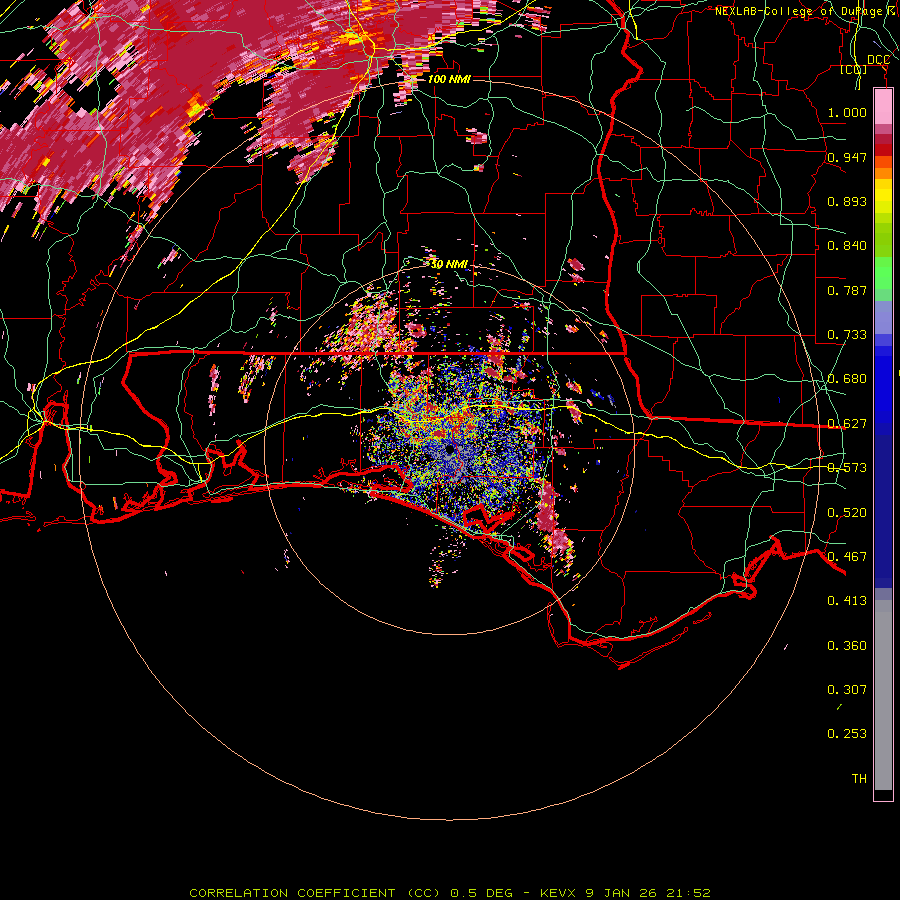Image resolution: width=900 pixels, height=900 pixels.
Task: Select the 0.360 scale value
Action: 847,646
